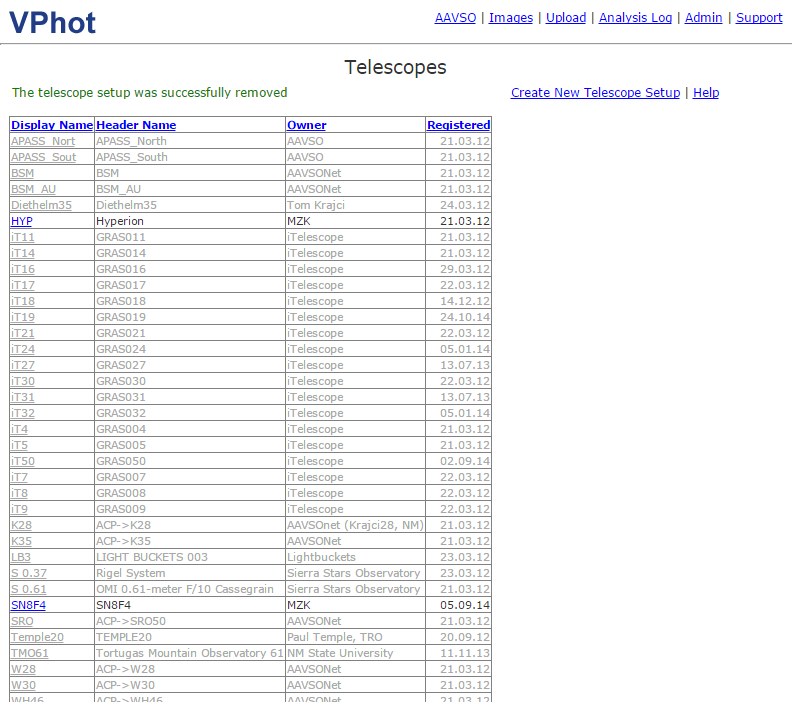Open the AAVSO link in top navigation

click(x=455, y=18)
